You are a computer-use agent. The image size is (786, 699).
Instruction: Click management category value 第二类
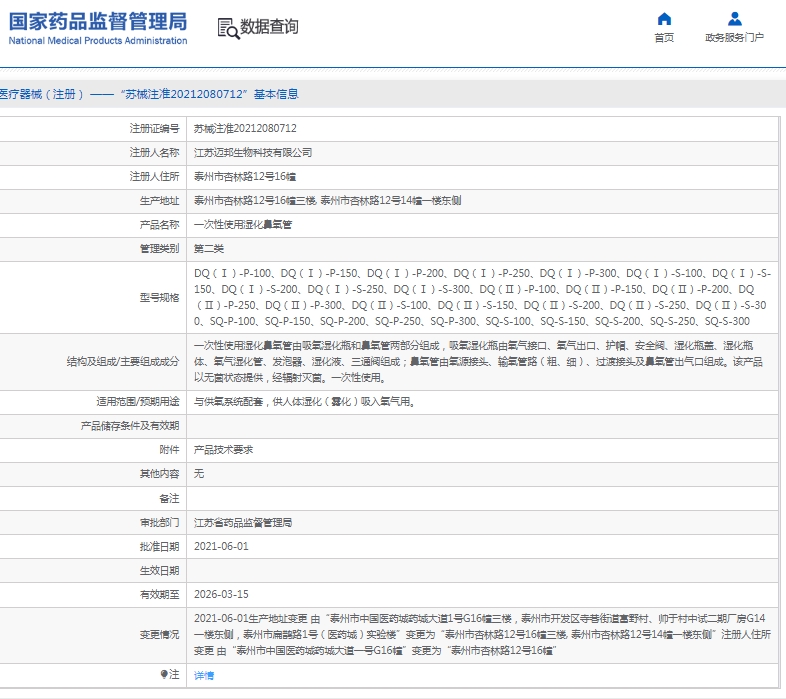(209, 249)
